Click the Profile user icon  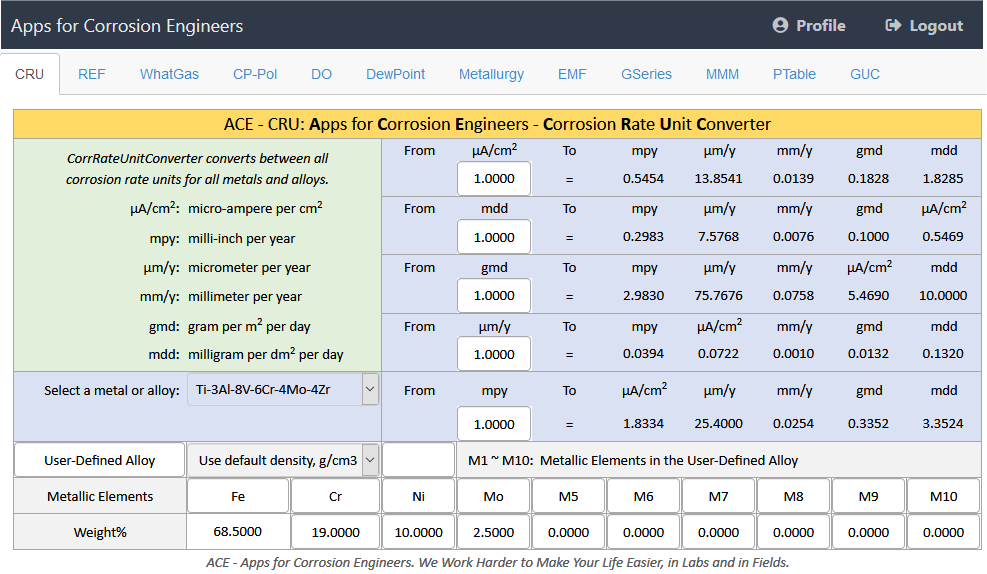(x=781, y=25)
